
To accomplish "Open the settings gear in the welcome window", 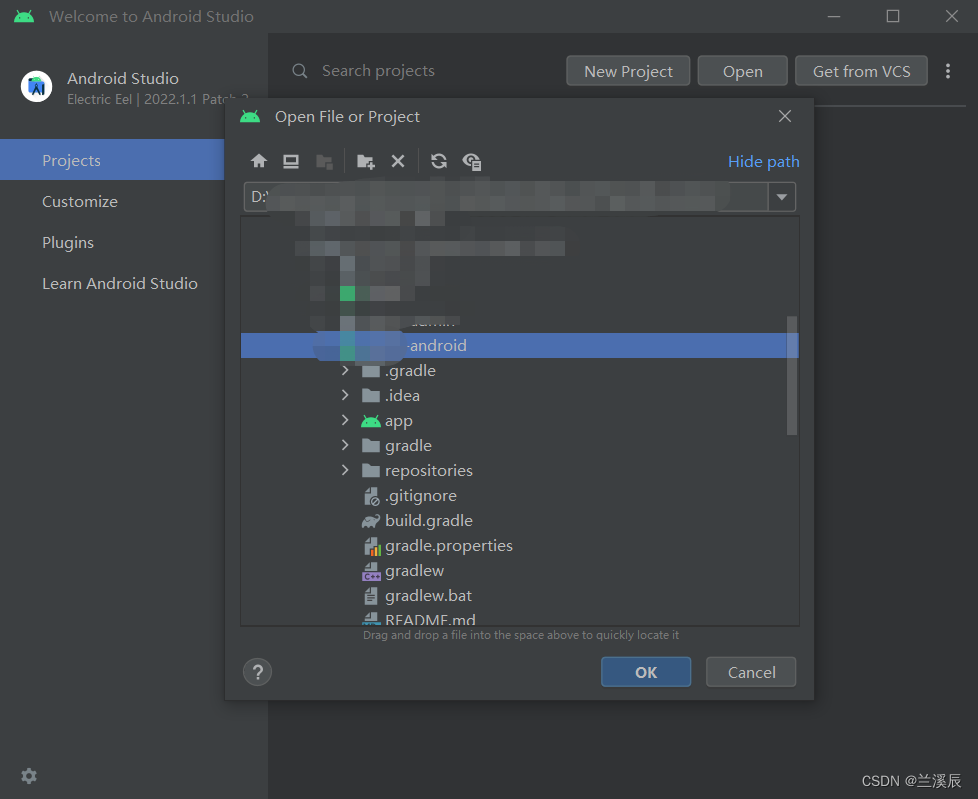I will [29, 776].
